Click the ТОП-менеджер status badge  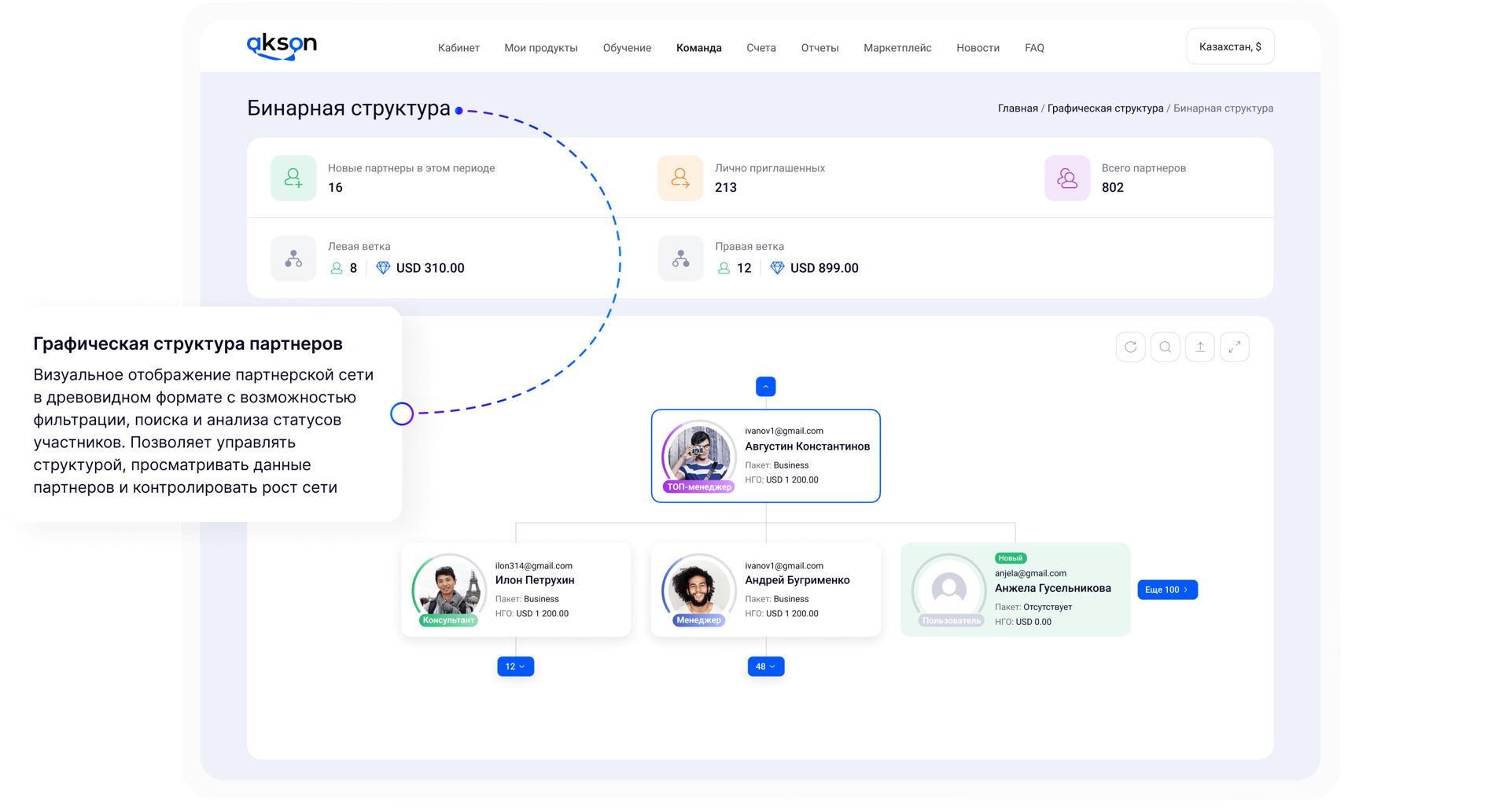(698, 487)
